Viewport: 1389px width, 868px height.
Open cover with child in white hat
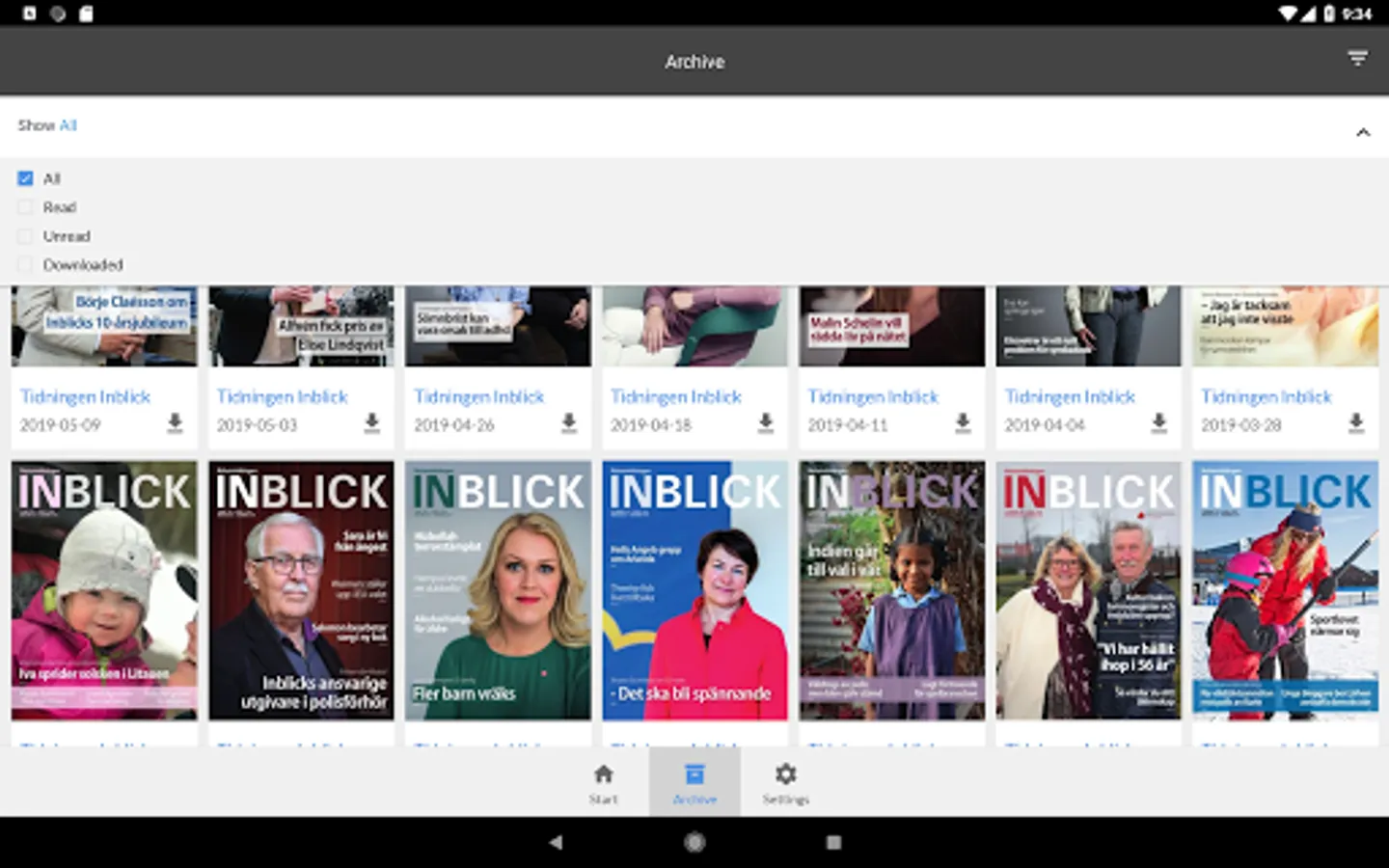pyautogui.click(x=104, y=590)
